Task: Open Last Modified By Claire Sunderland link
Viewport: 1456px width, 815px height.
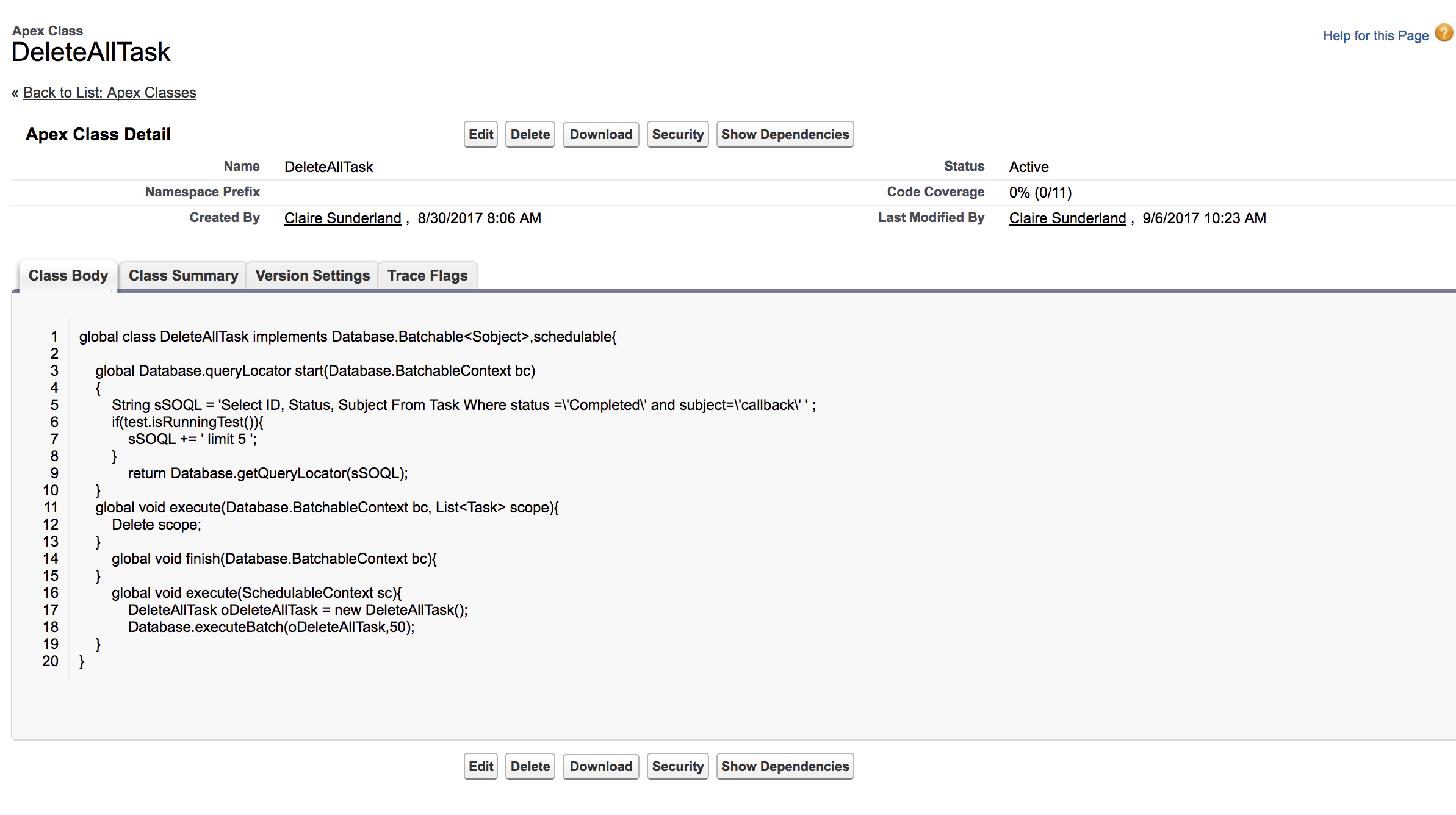Action: [1067, 218]
